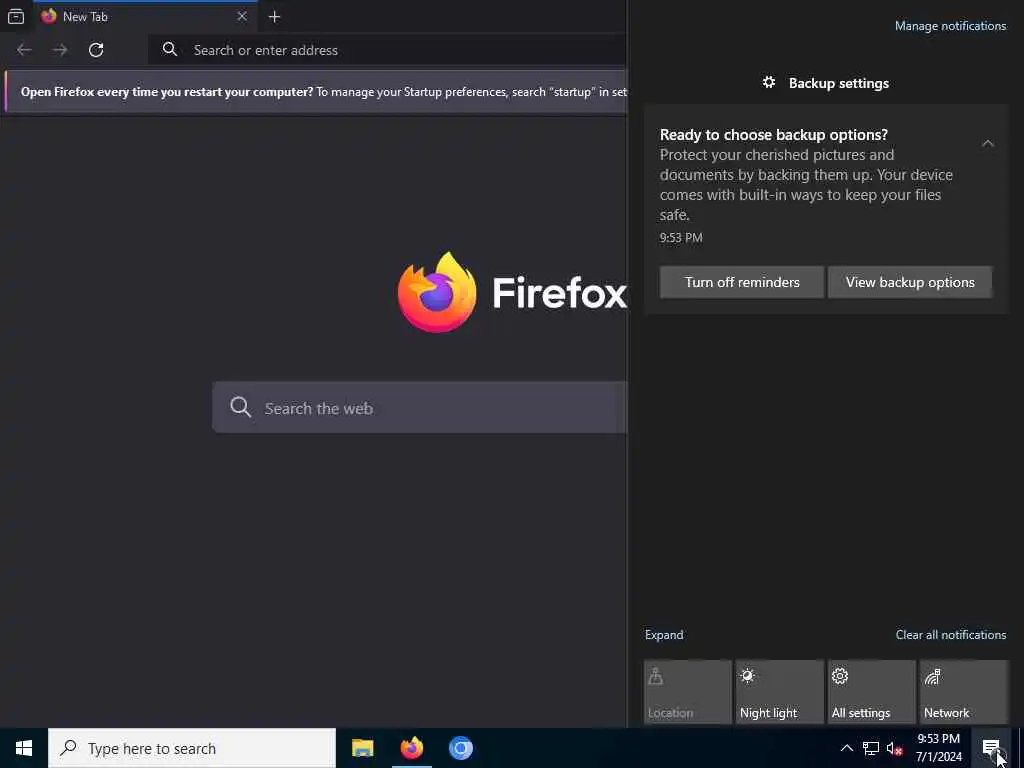
Task: Click the muted volume tray icon
Action: click(x=894, y=749)
